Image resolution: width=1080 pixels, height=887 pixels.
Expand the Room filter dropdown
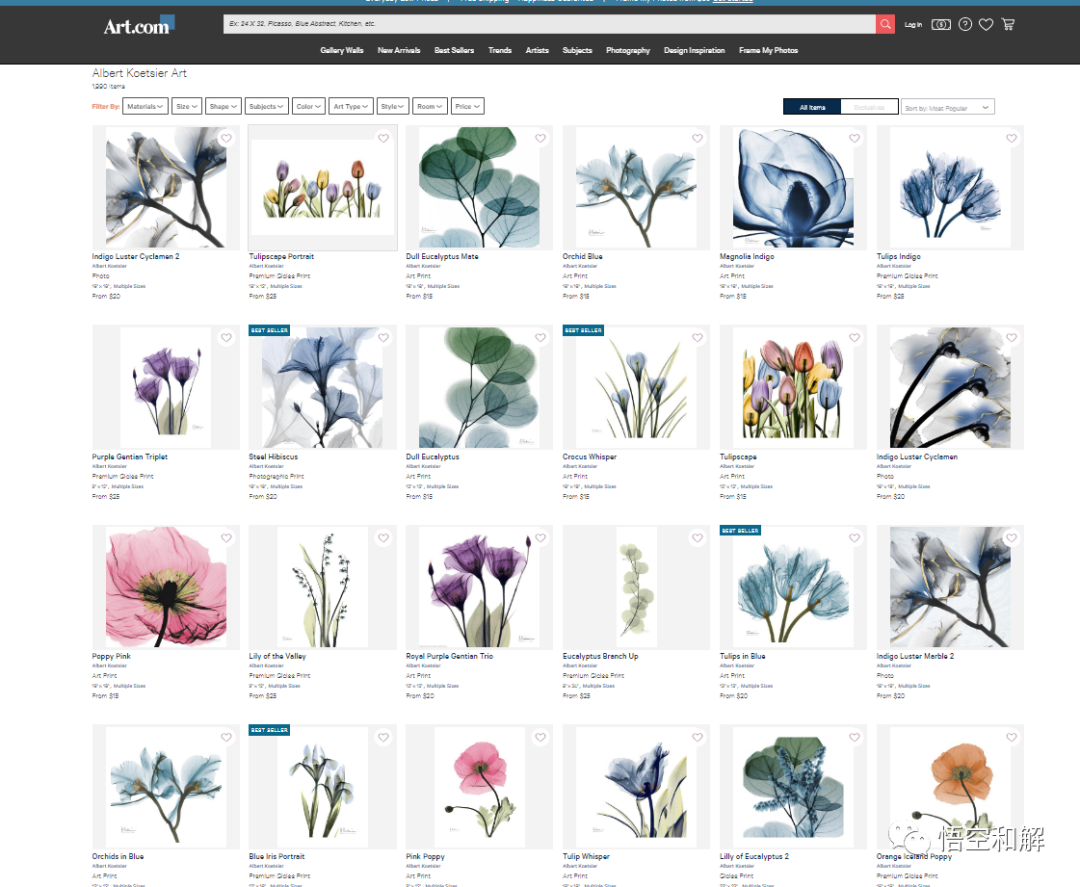click(x=430, y=106)
